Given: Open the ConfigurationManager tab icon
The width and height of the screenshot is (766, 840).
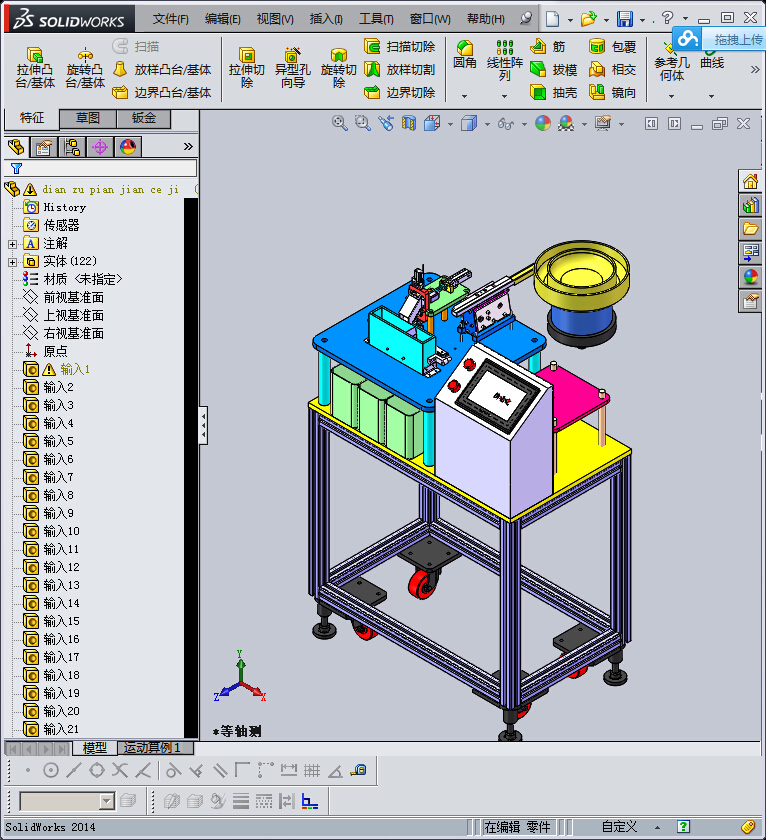Looking at the screenshot, I should pos(72,146).
